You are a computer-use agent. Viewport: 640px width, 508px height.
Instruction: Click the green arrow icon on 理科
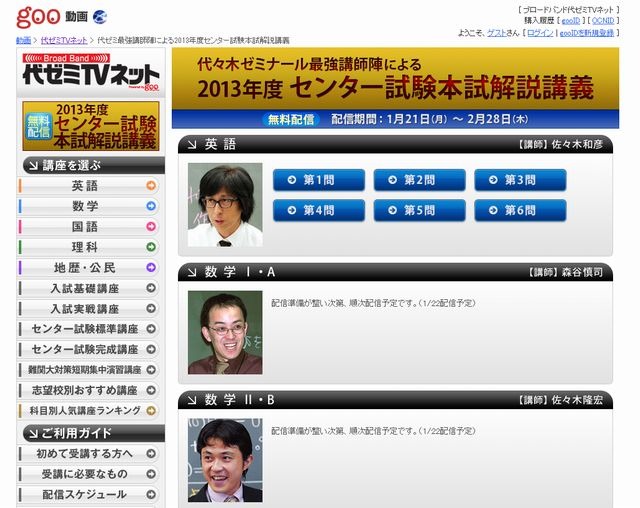pos(151,247)
